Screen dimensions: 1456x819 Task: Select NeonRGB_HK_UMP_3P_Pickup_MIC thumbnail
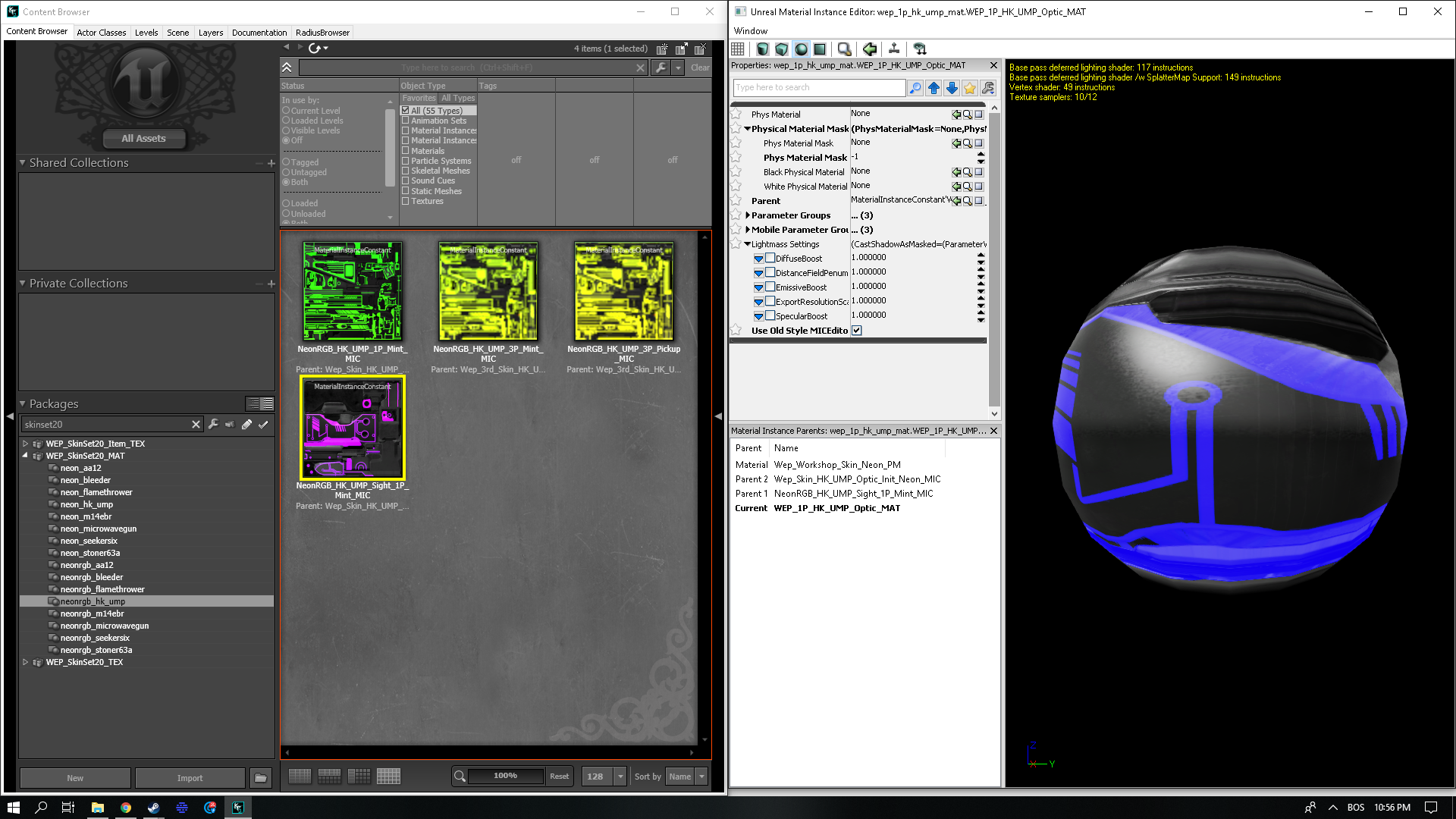tap(623, 292)
